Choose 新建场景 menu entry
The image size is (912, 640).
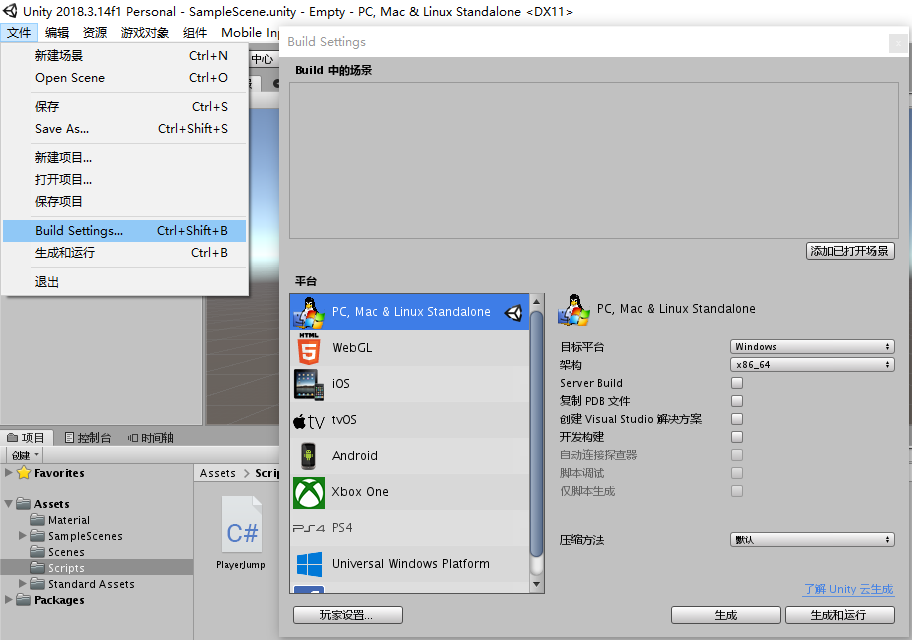coord(124,56)
